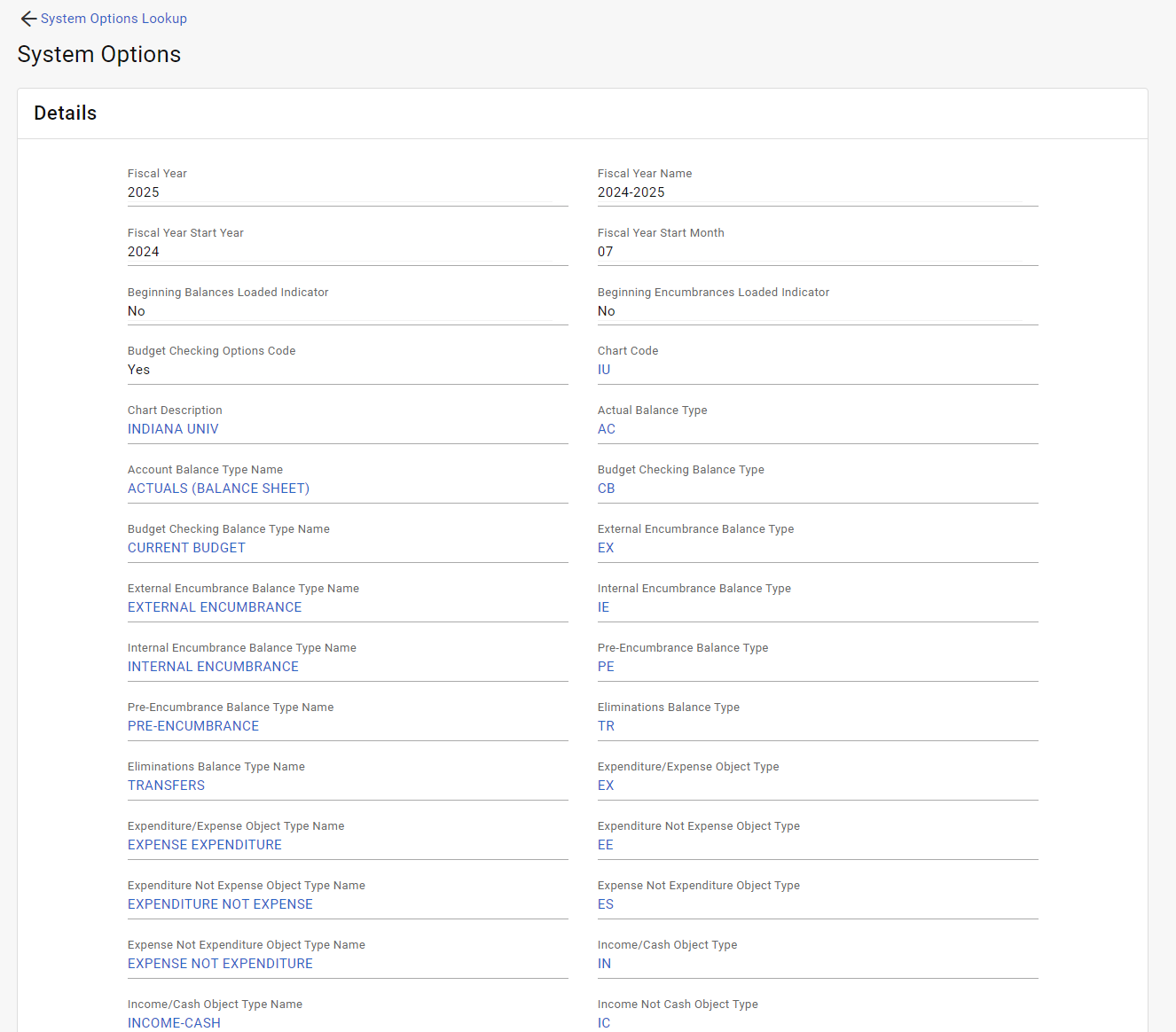Open ACTUALS (BALANCE SHEET) link
Screen dimensions: 1176x1032
coord(218,489)
